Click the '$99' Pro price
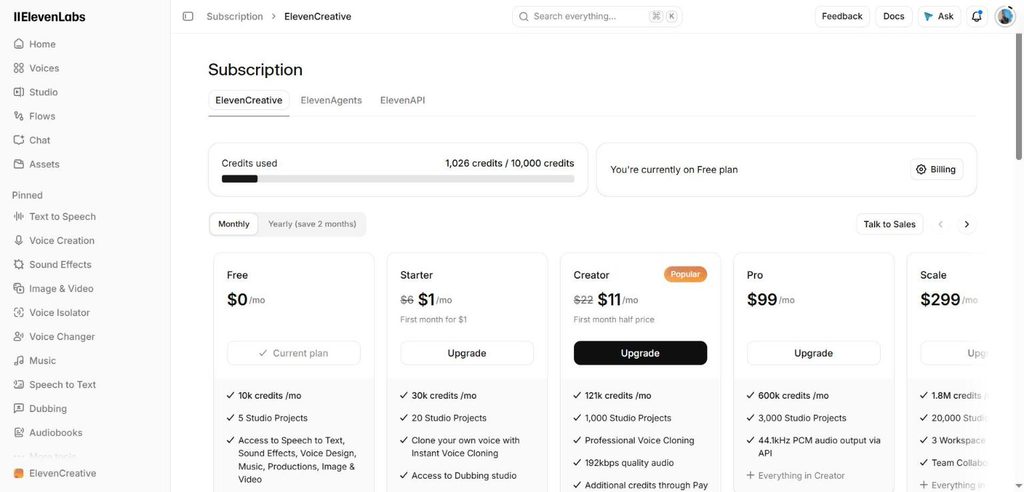1024x492 pixels. coord(761,299)
